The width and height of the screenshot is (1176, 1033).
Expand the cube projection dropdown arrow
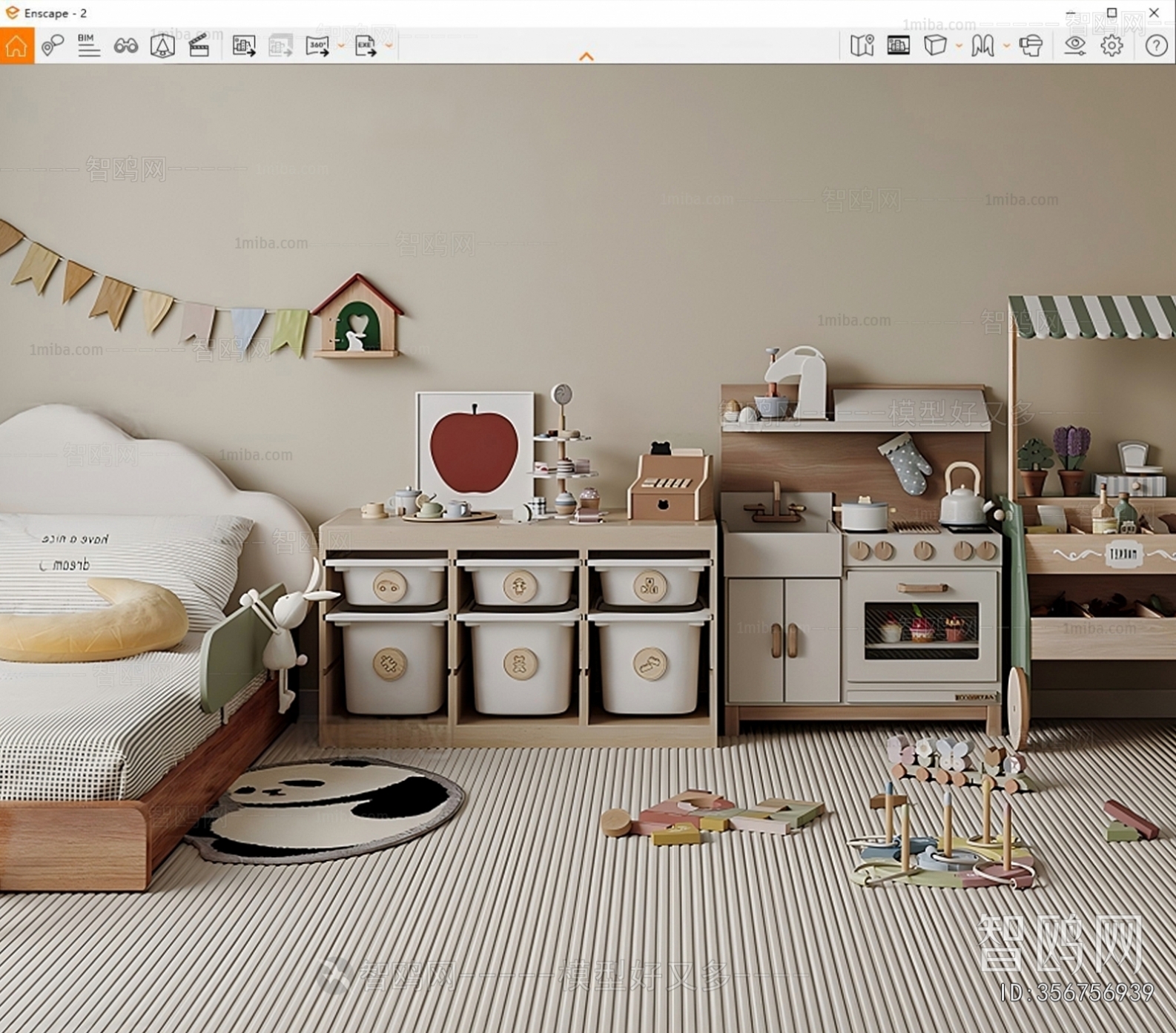tap(959, 46)
